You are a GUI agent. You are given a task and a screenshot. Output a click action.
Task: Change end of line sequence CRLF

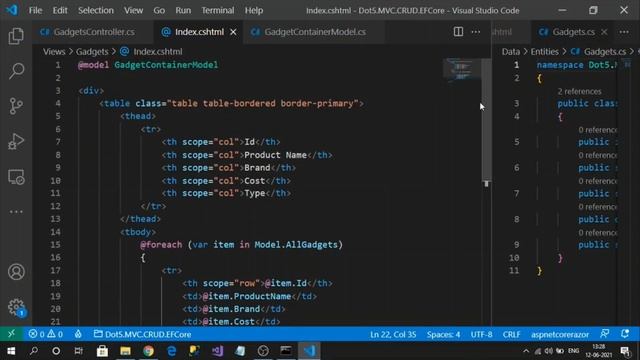tap(511, 334)
